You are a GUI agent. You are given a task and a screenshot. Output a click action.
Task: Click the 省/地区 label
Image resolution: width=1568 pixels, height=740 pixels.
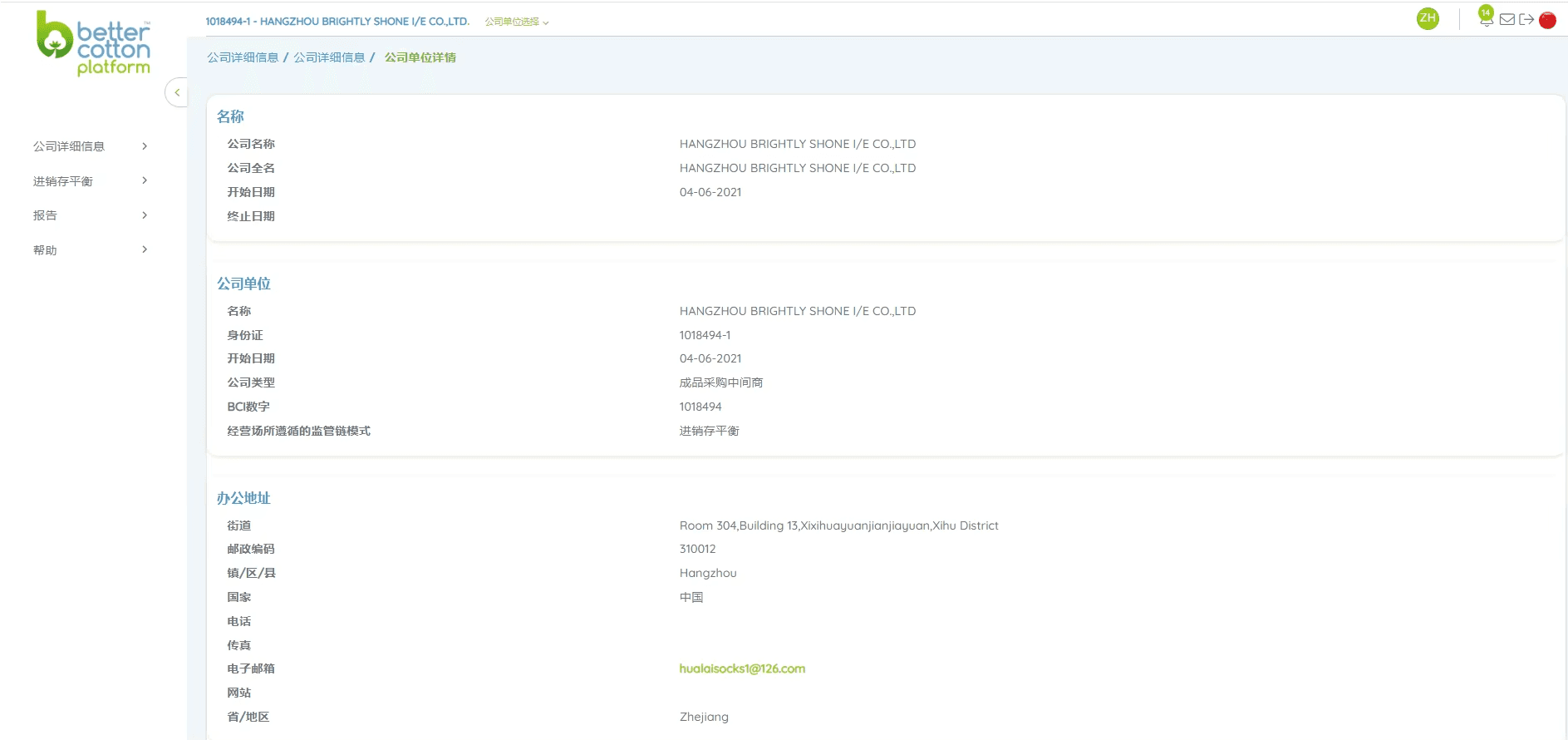[248, 717]
